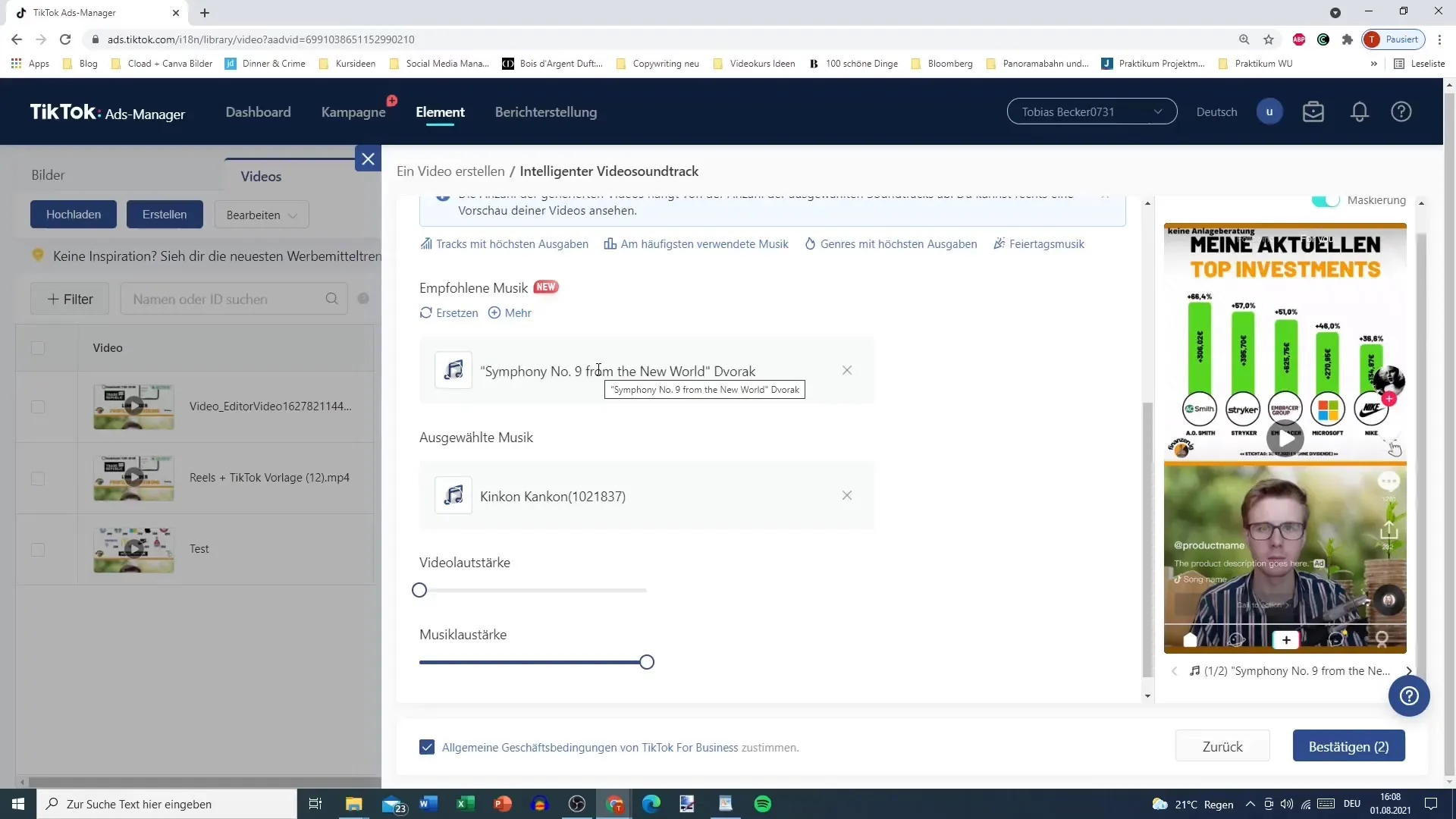Open Allgemeine Geschäftsbedingungen link
This screenshot has height=819, width=1456.
click(x=590, y=748)
